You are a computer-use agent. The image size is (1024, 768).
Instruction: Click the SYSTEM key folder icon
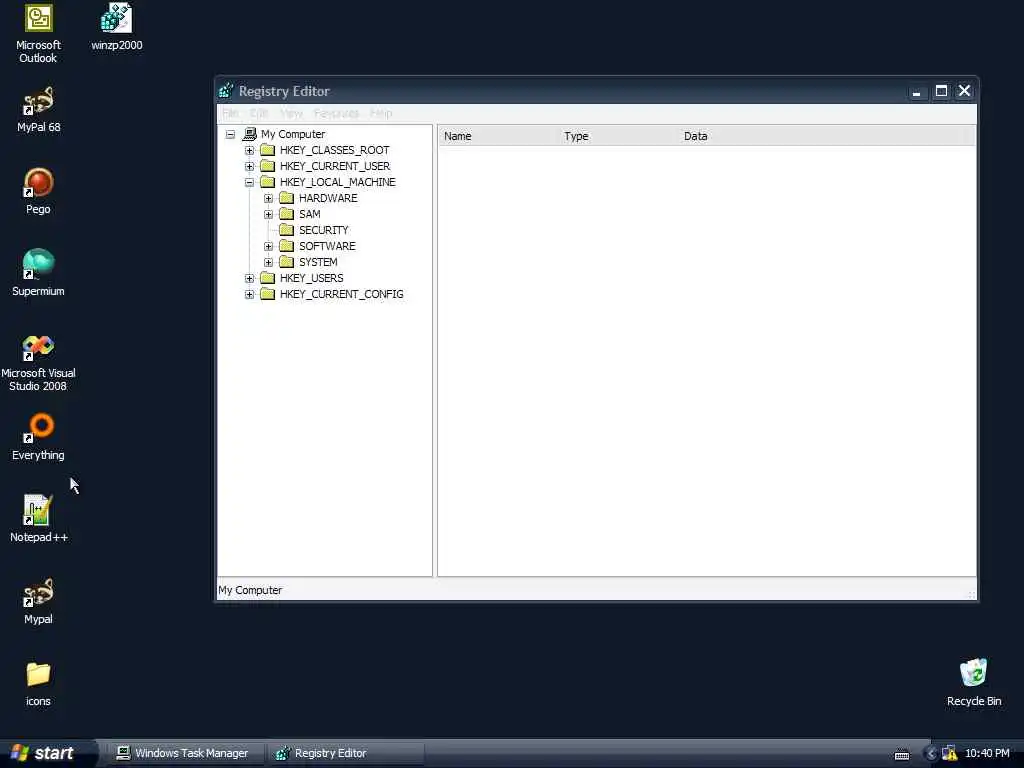pos(287,262)
